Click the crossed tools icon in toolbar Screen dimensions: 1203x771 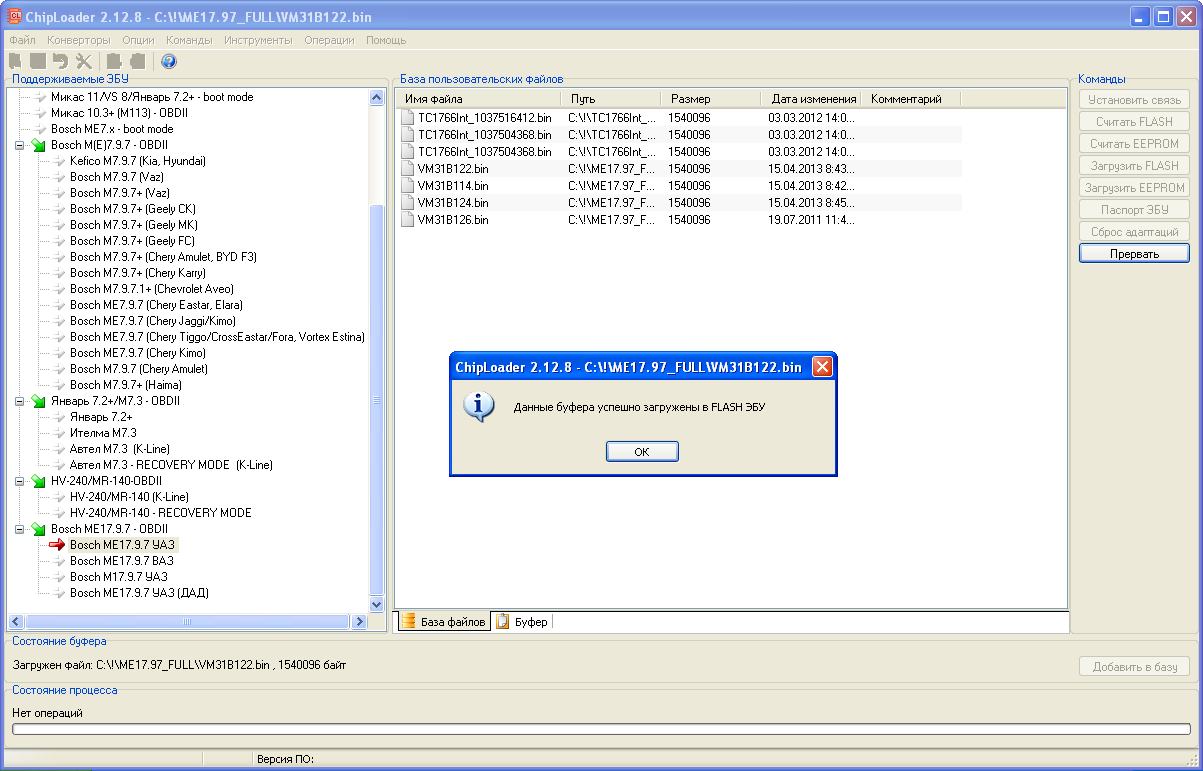84,61
